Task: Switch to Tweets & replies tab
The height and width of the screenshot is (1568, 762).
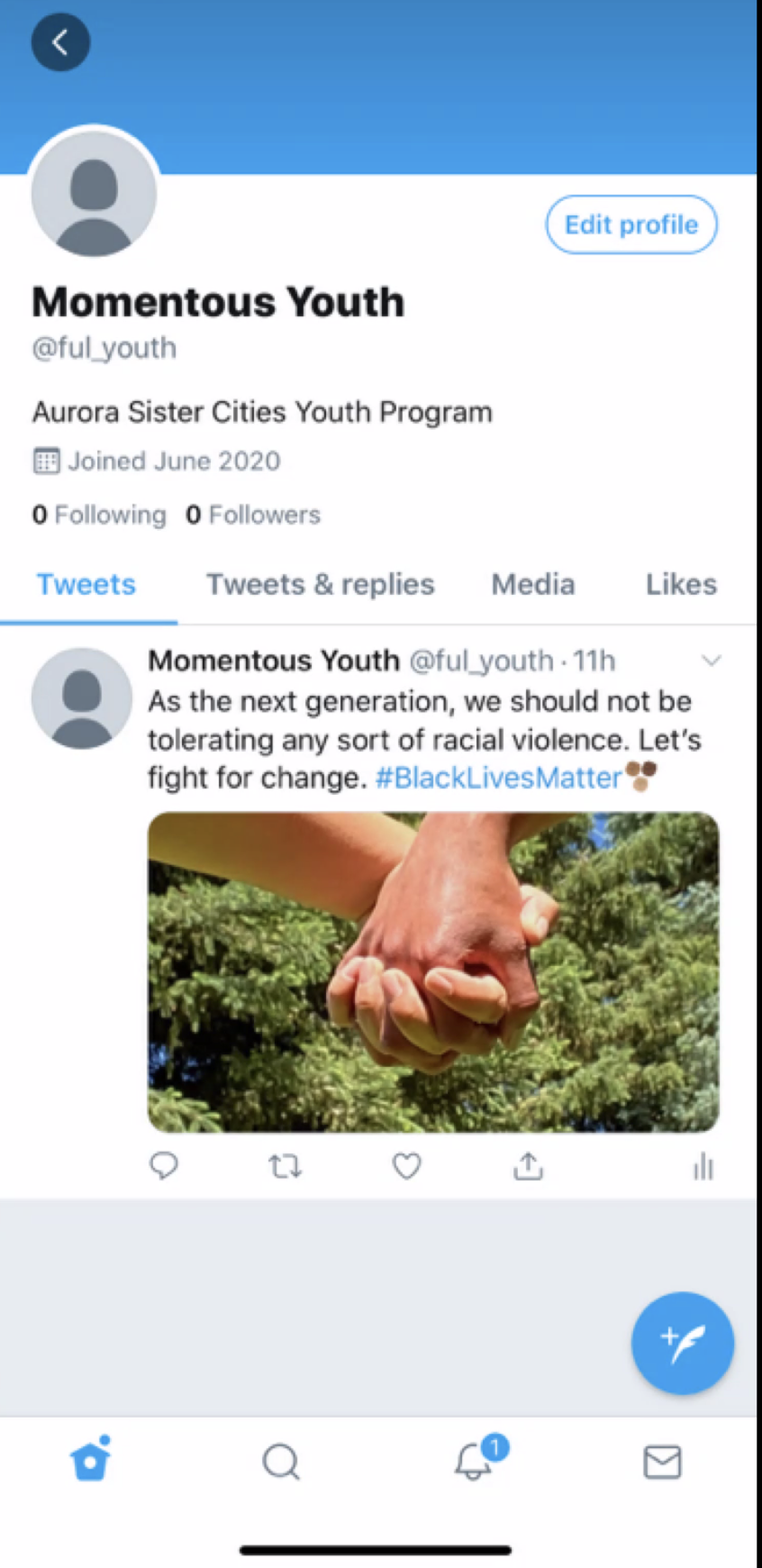Action: (321, 584)
